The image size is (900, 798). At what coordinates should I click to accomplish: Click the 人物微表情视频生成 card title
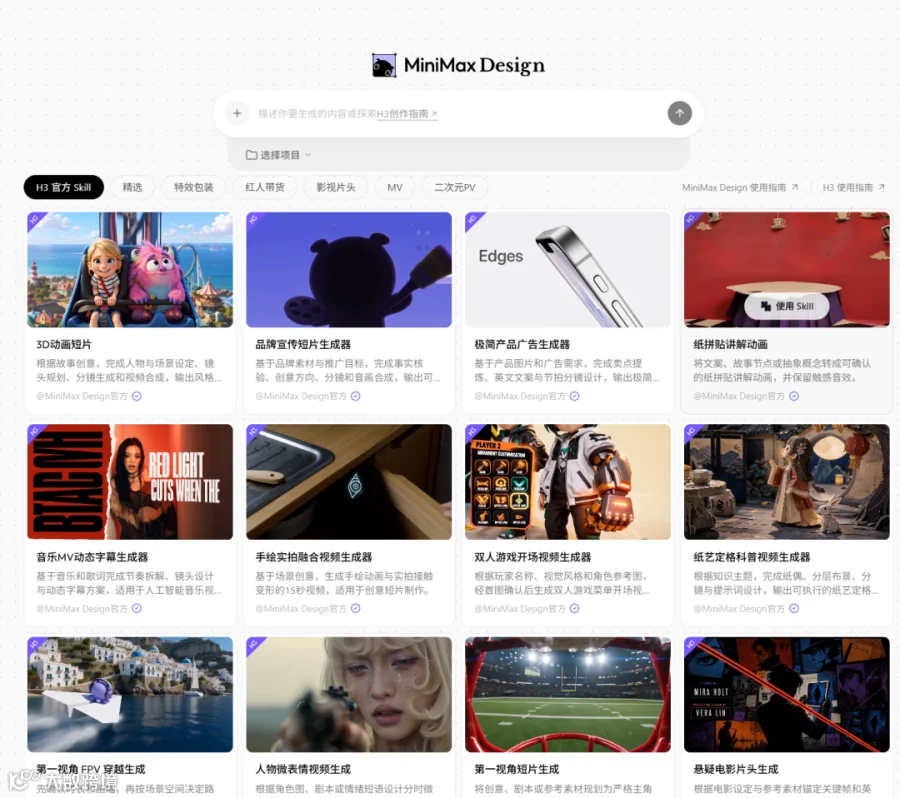[x=303, y=769]
